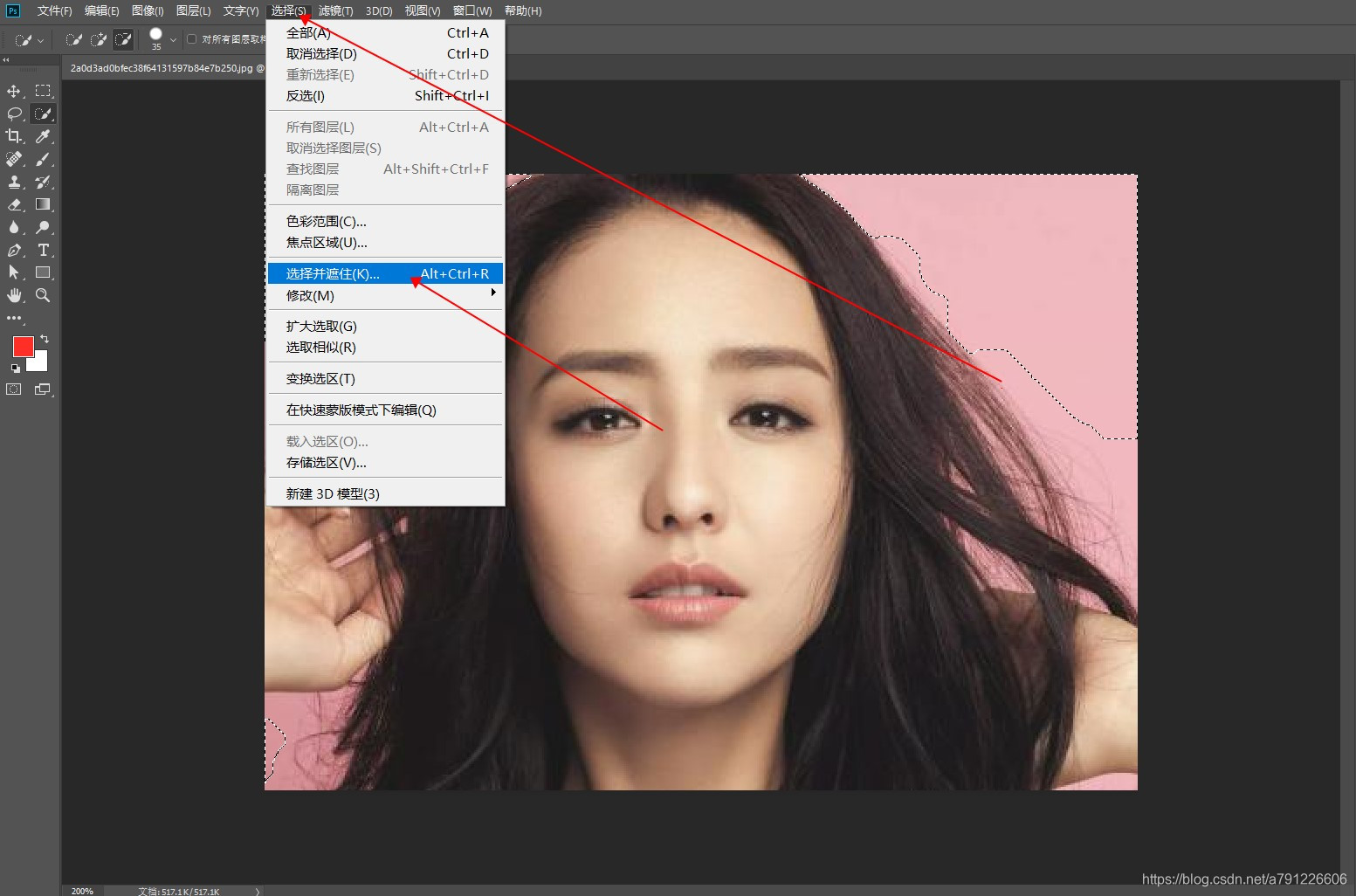Choose Grow (扩大选取) entry

385,326
